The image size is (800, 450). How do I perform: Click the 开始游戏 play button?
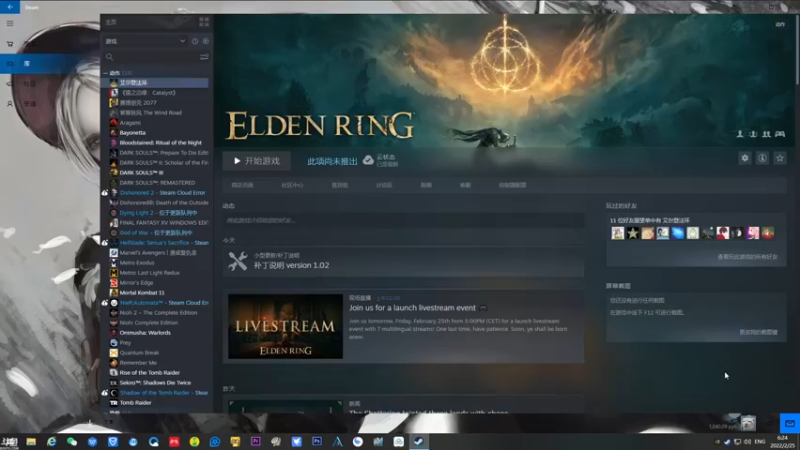[257, 161]
